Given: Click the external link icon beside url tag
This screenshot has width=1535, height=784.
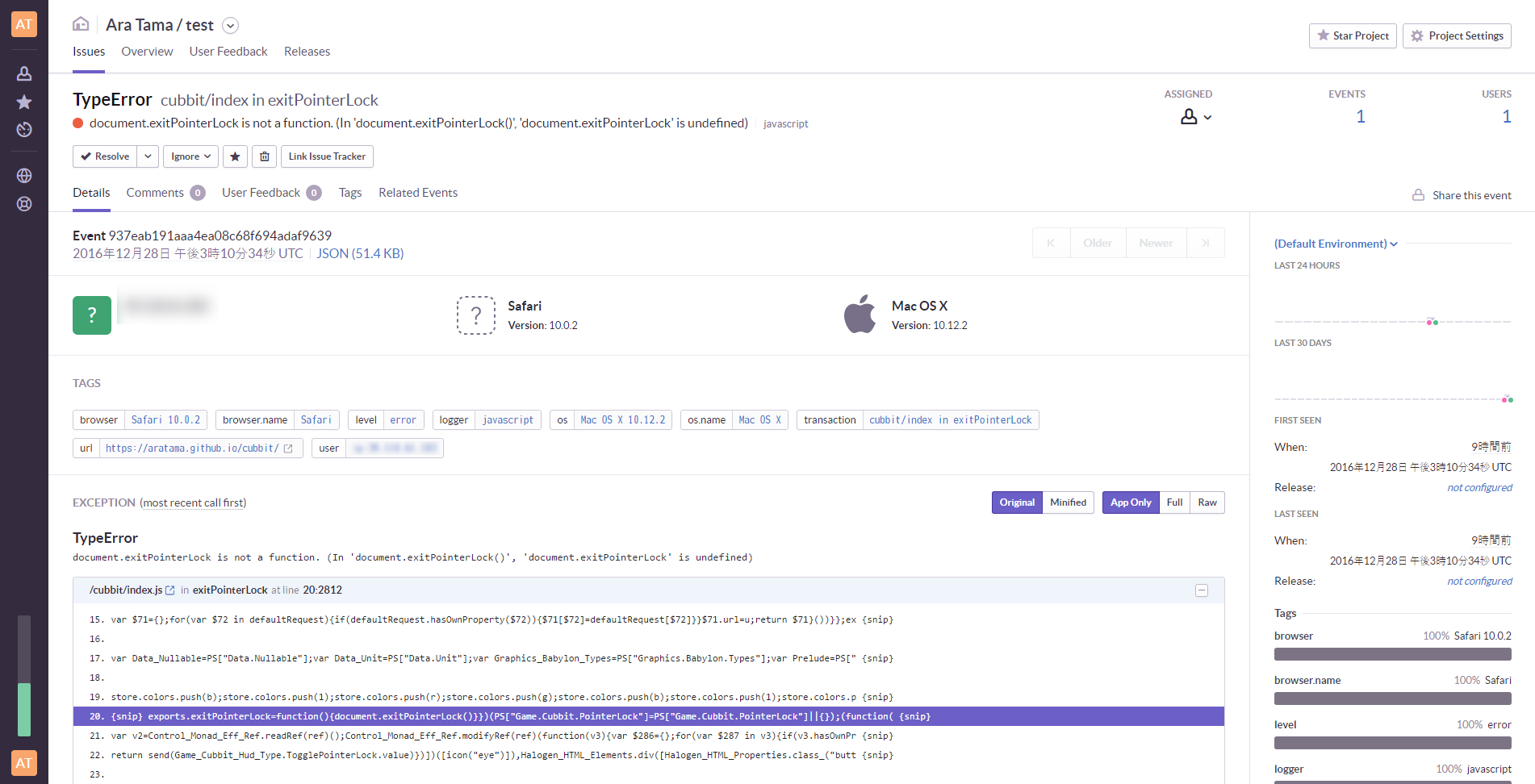Looking at the screenshot, I should click(x=289, y=448).
